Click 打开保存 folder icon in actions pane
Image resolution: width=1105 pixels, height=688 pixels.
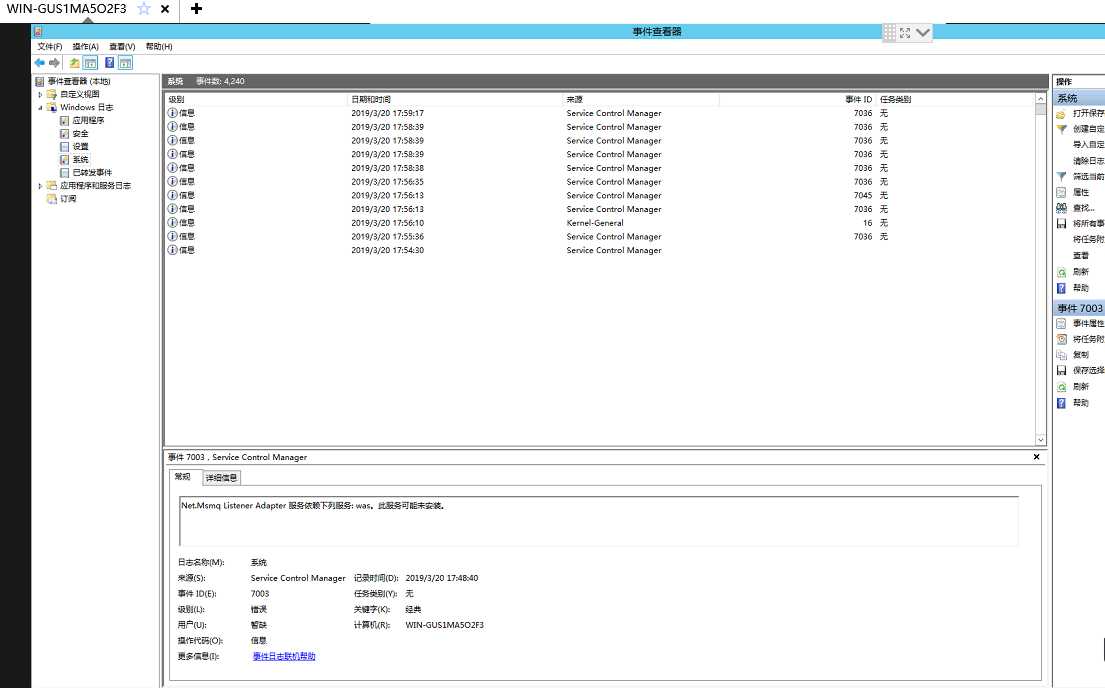coord(1061,113)
